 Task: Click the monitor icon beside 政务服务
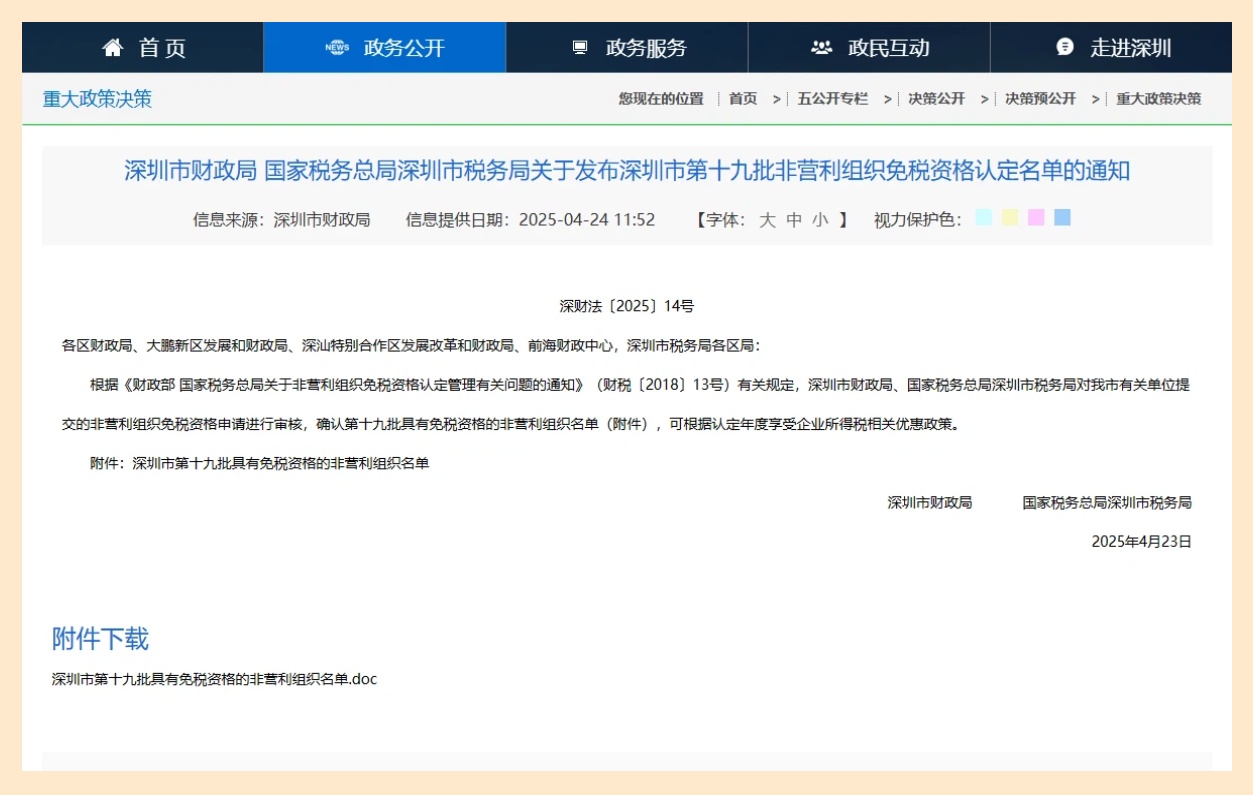tap(580, 48)
